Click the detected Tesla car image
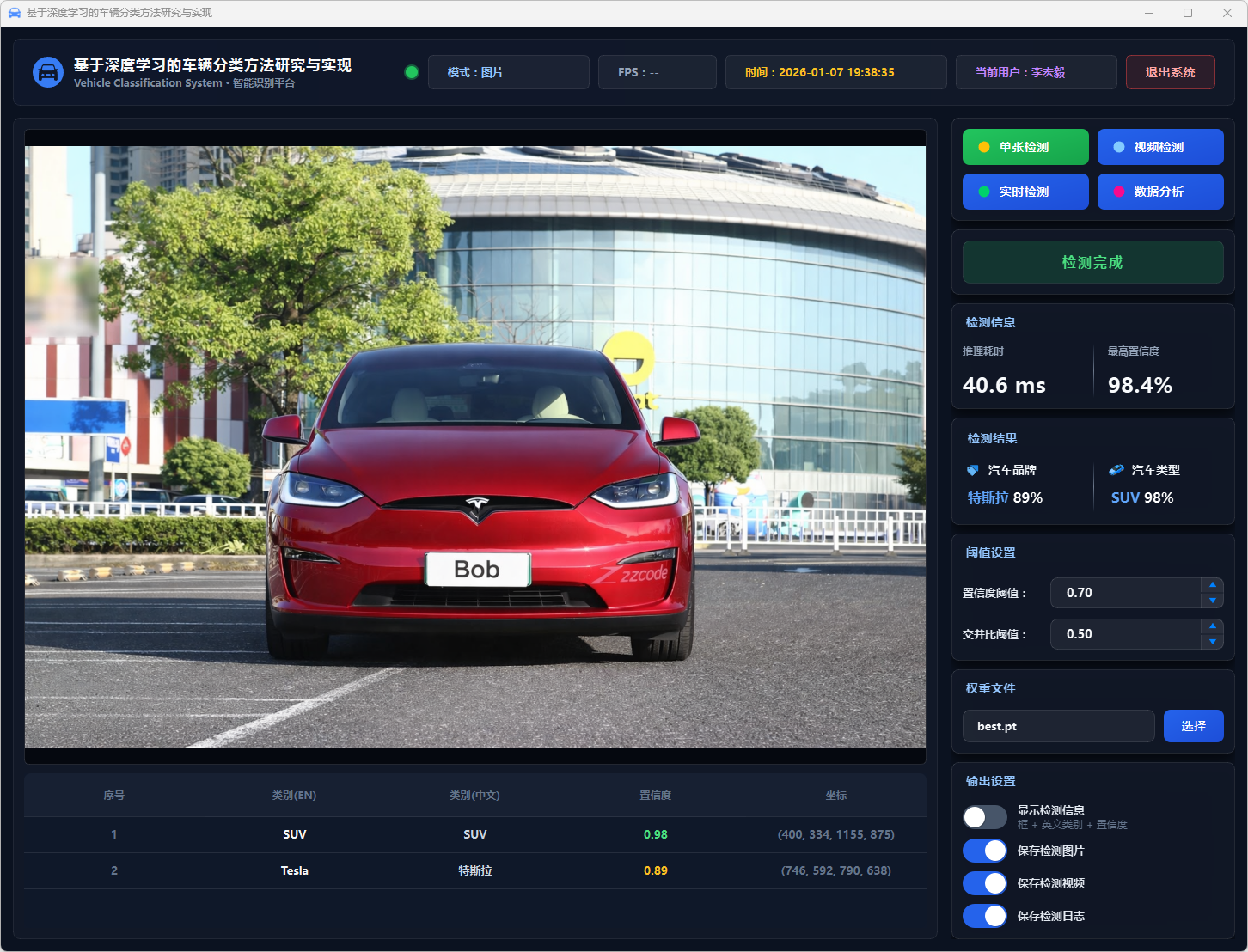 pos(475,447)
